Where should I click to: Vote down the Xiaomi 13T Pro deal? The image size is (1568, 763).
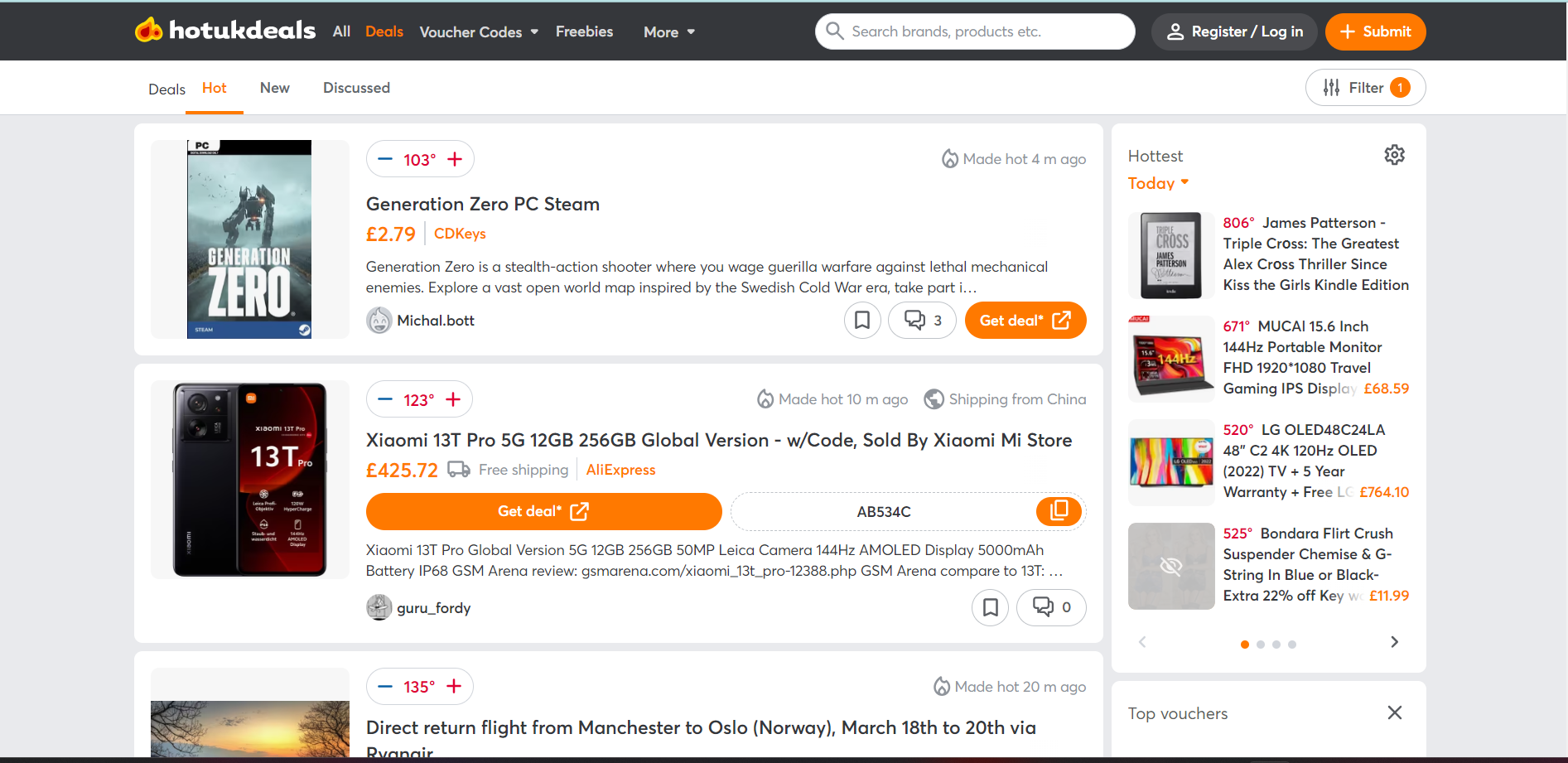[x=385, y=399]
